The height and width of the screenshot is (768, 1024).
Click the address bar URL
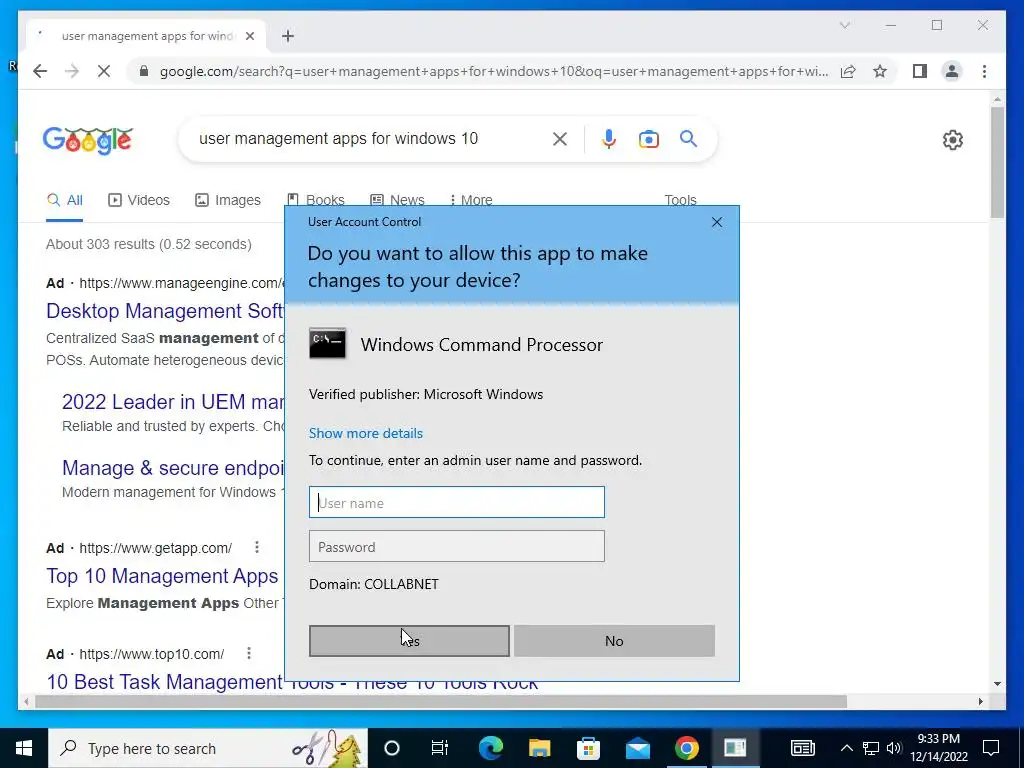point(494,71)
